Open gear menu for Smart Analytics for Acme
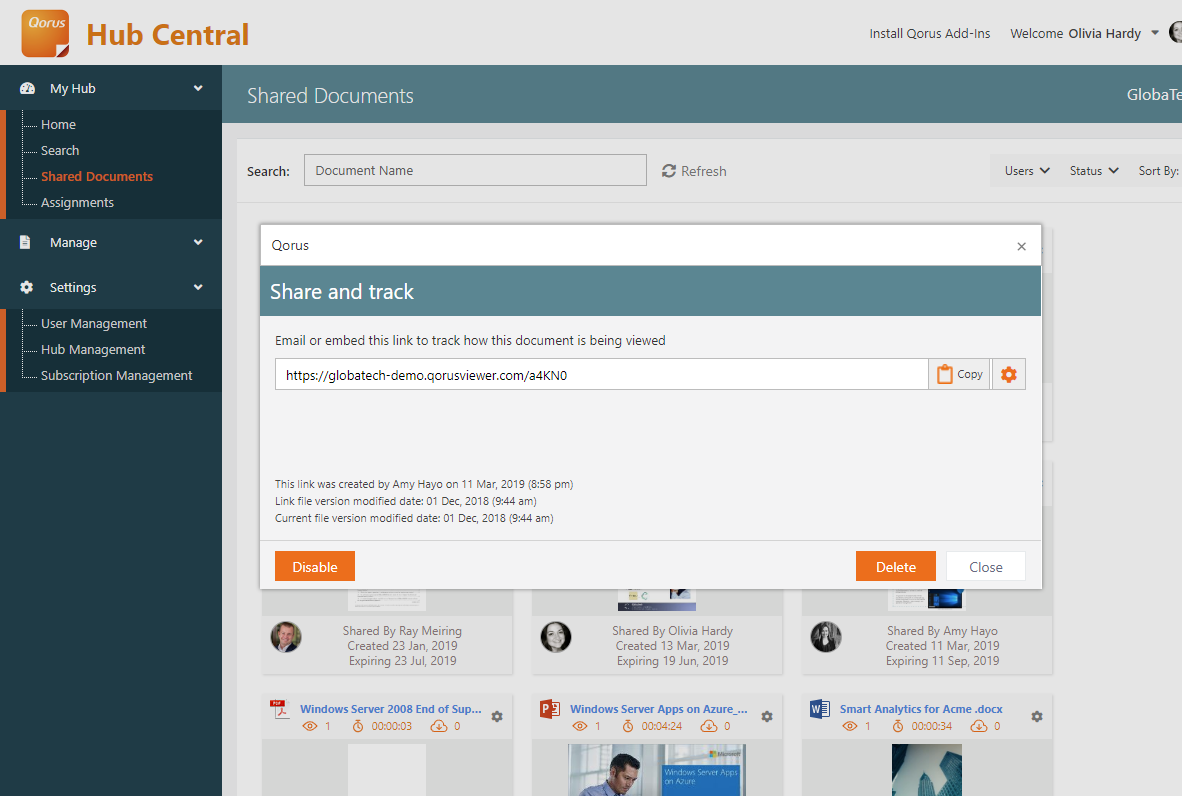Image resolution: width=1182 pixels, height=796 pixels. pos(1037,717)
